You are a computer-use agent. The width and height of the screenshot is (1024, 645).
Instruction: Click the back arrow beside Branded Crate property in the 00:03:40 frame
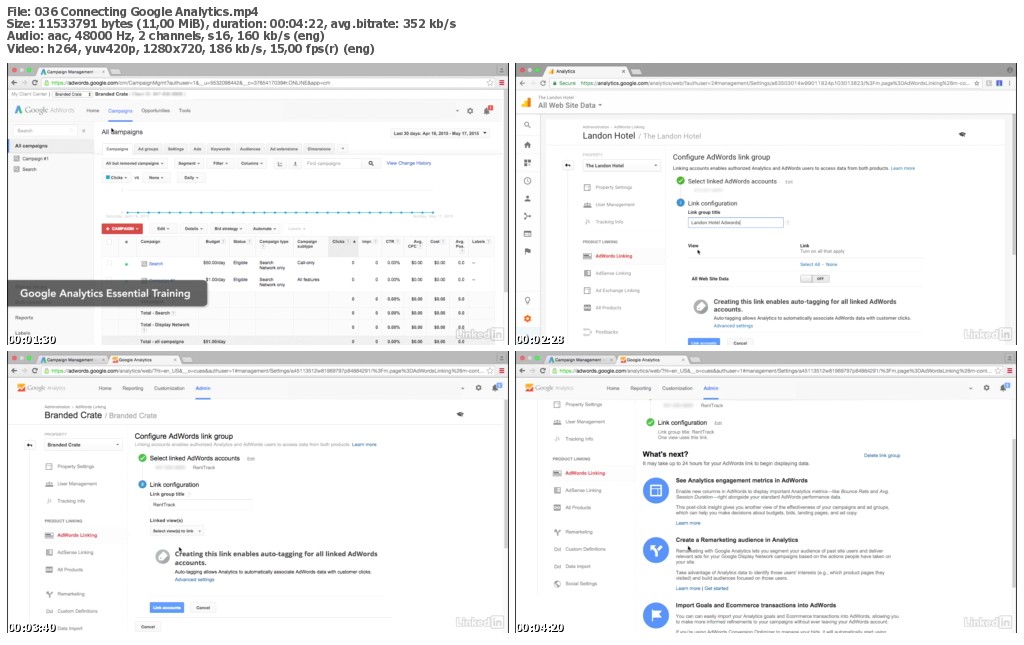coord(29,445)
